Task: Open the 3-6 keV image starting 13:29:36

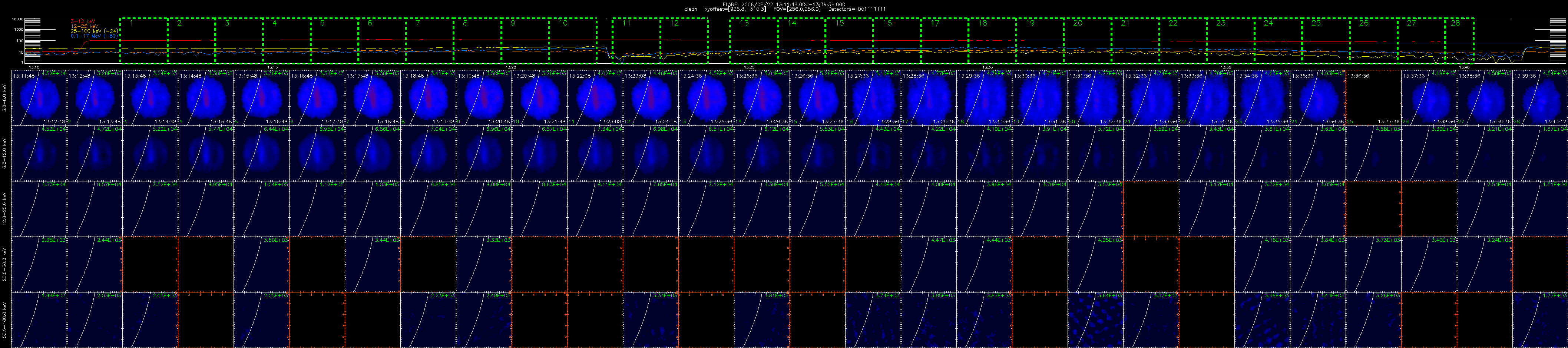Action: click(x=984, y=98)
